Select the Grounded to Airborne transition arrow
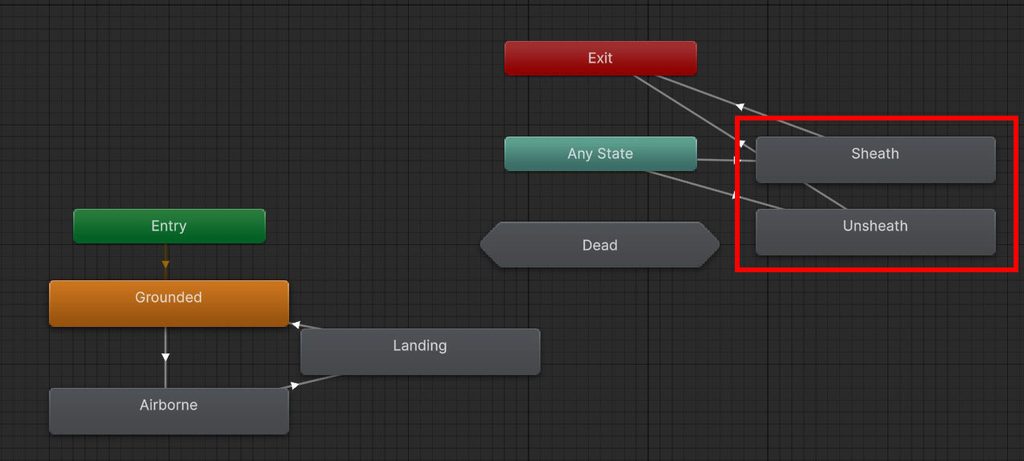This screenshot has width=1024, height=461. (x=165, y=357)
